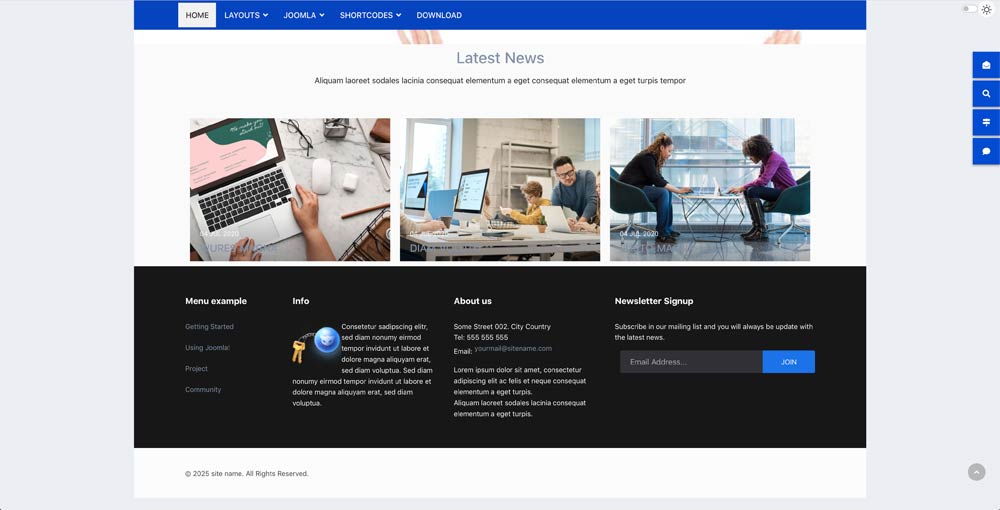Open the yourmail@sitename.com email link
The height and width of the screenshot is (510, 1000).
tap(513, 349)
